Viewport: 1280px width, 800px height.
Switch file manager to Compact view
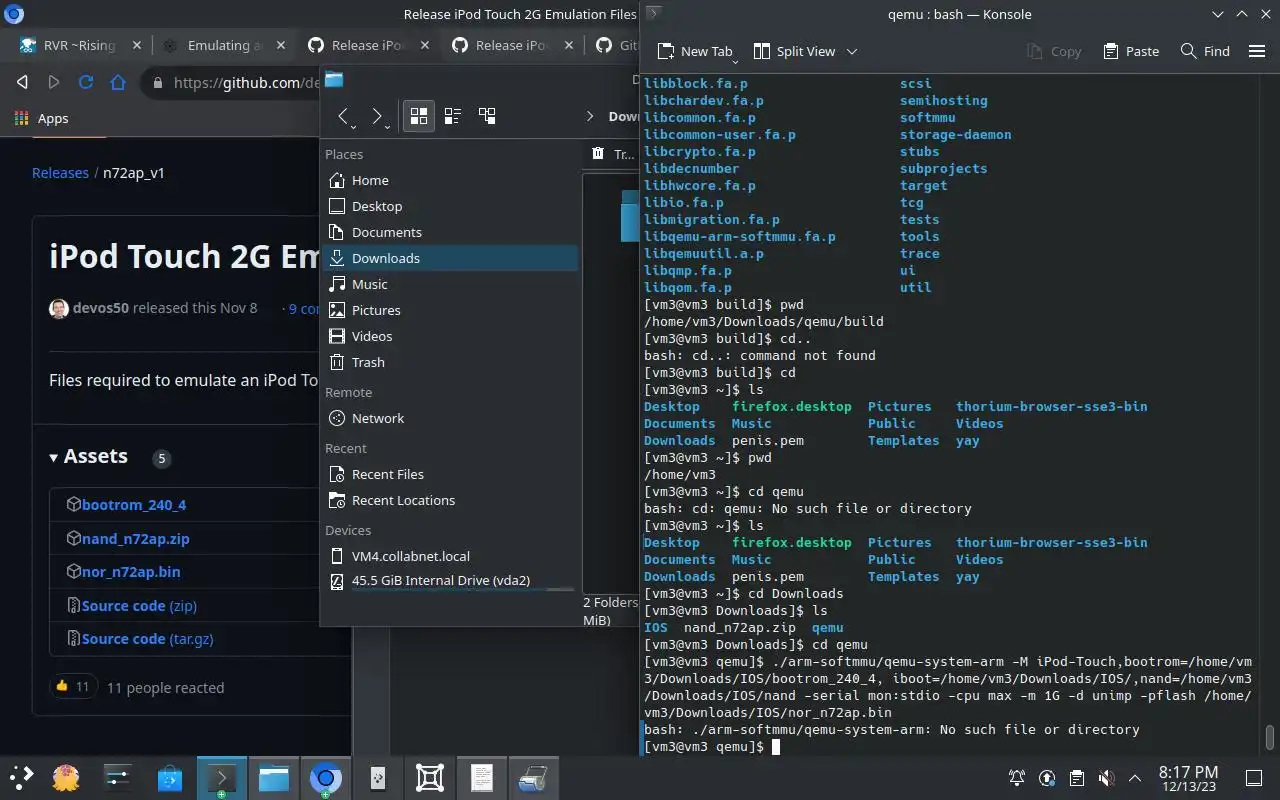(x=452, y=116)
